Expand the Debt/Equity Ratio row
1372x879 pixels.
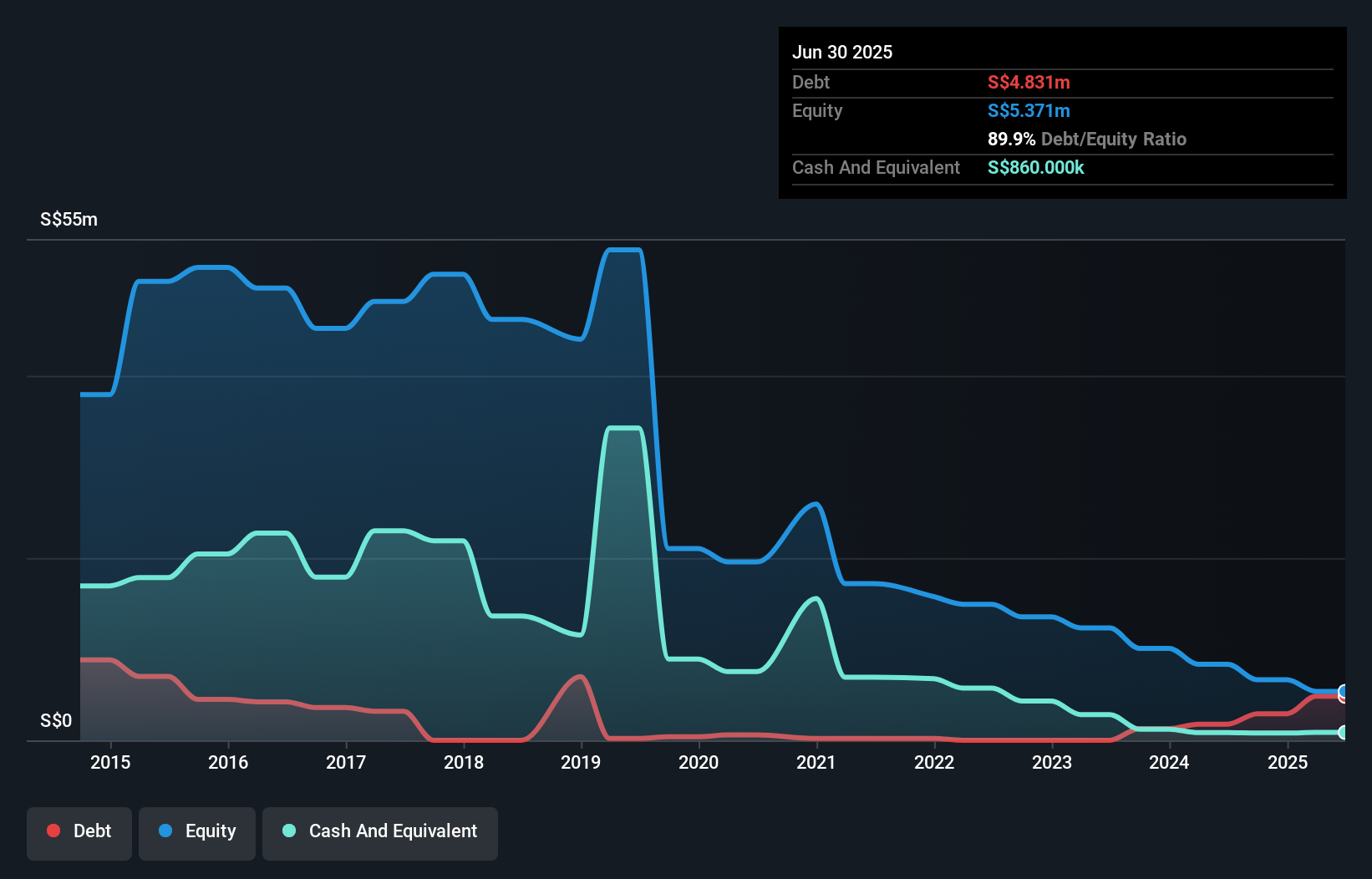click(1087, 139)
